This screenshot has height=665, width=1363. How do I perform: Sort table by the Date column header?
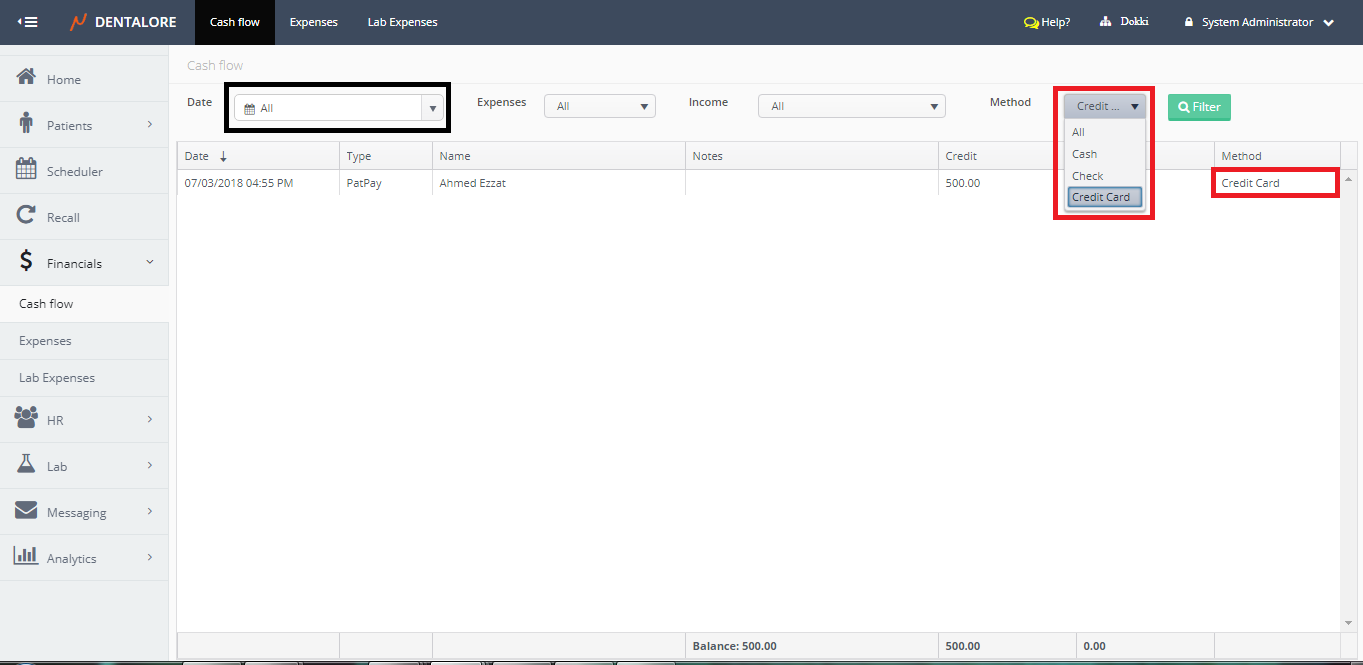(198, 156)
